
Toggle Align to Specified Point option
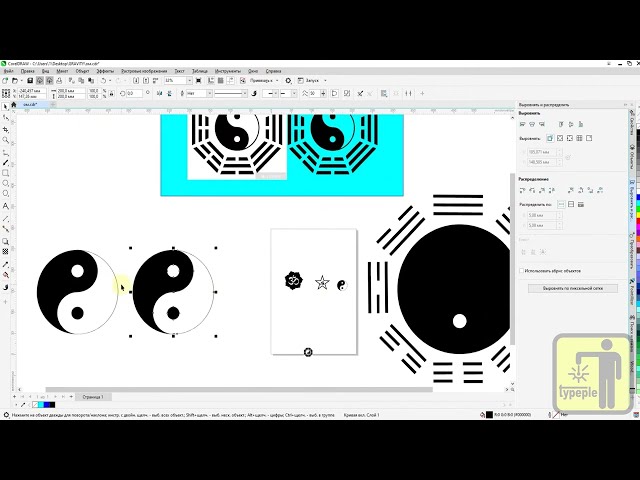(x=589, y=138)
